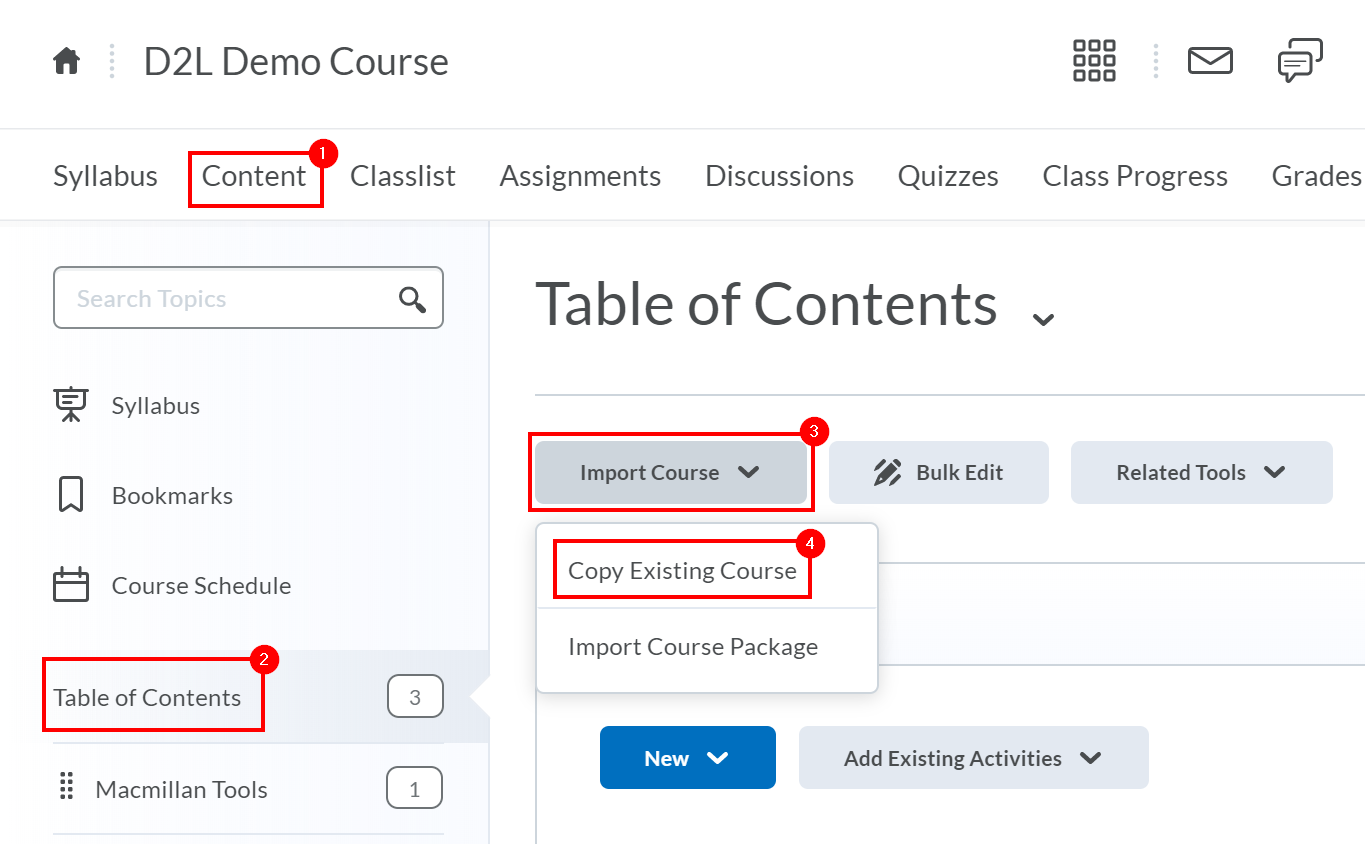Expand the Table of Contents title chevron
This screenshot has height=844, width=1365.
click(1043, 319)
